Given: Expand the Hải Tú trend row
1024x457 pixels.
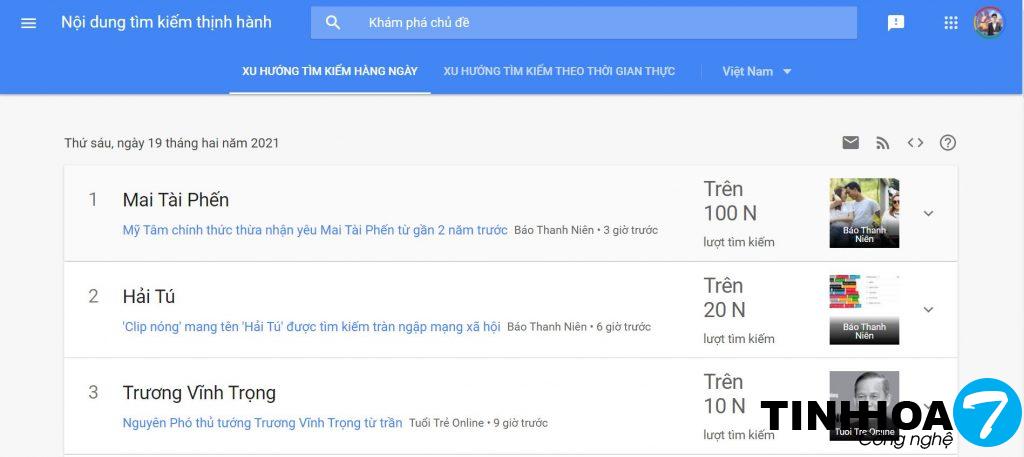Looking at the screenshot, I should coord(928,309).
